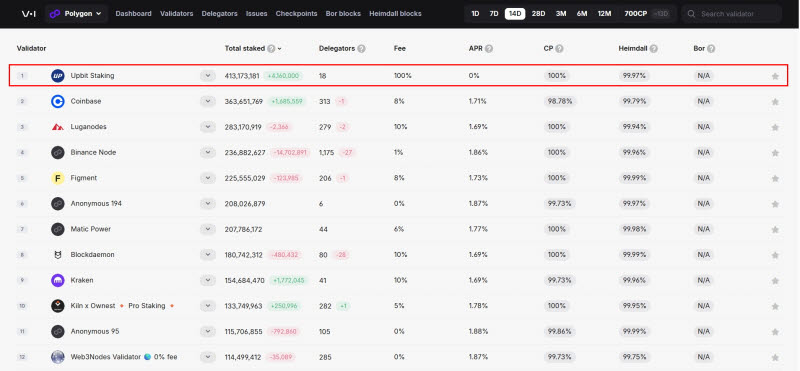The image size is (800, 371).
Task: Open the help icon next to APR
Action: pos(489,48)
